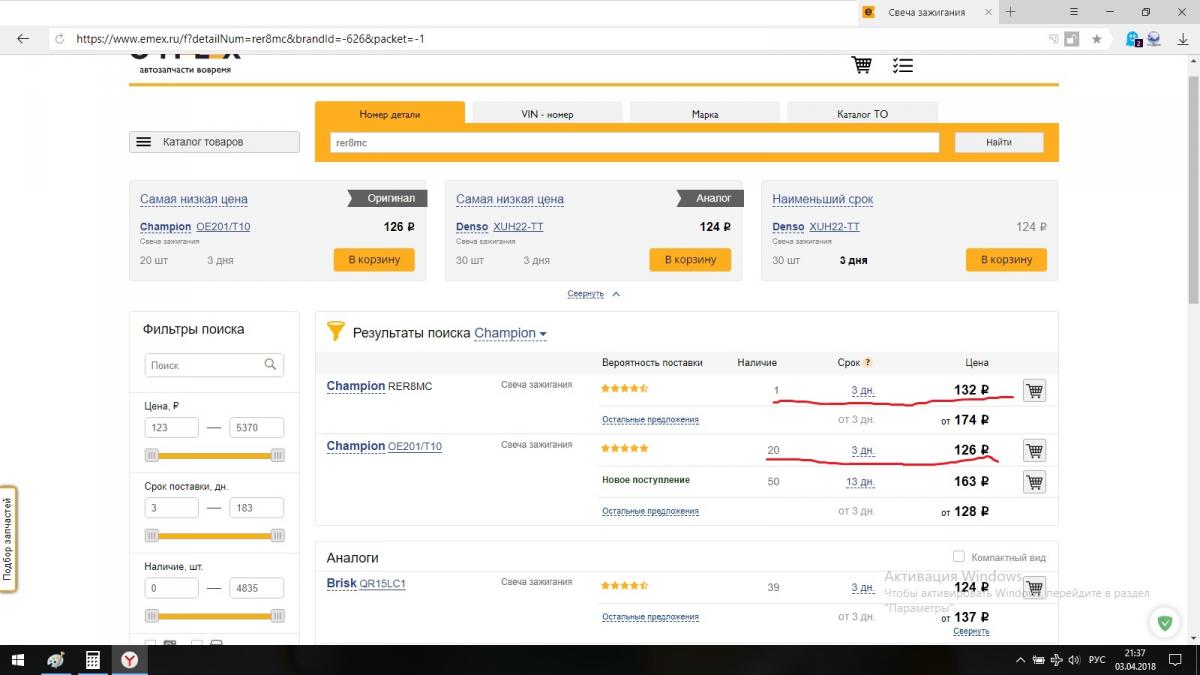This screenshot has width=1200, height=675.
Task: Click the magnifier in the filter search box
Action: [x=270, y=365]
